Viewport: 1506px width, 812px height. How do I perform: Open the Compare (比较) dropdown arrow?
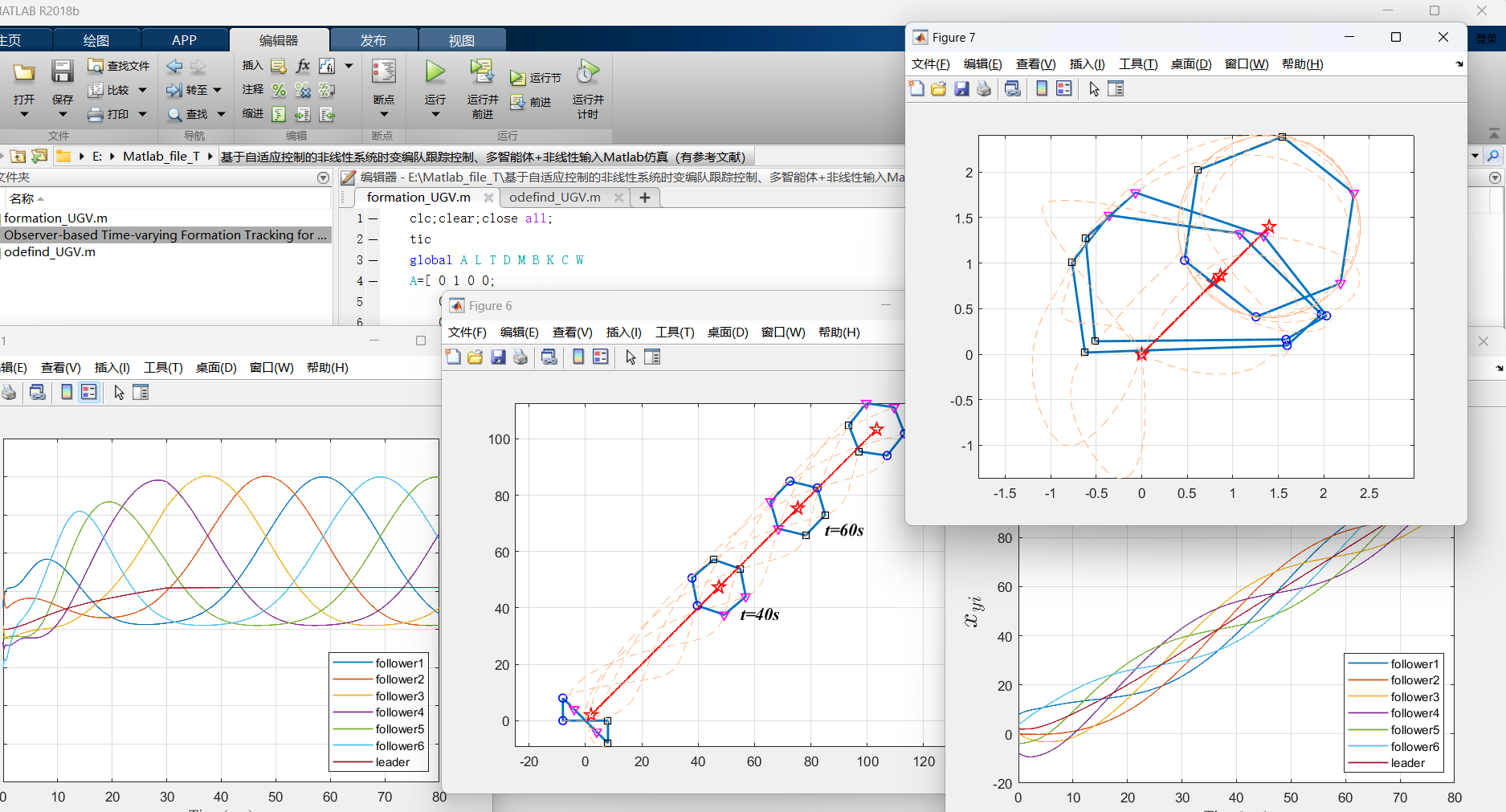coord(143,90)
